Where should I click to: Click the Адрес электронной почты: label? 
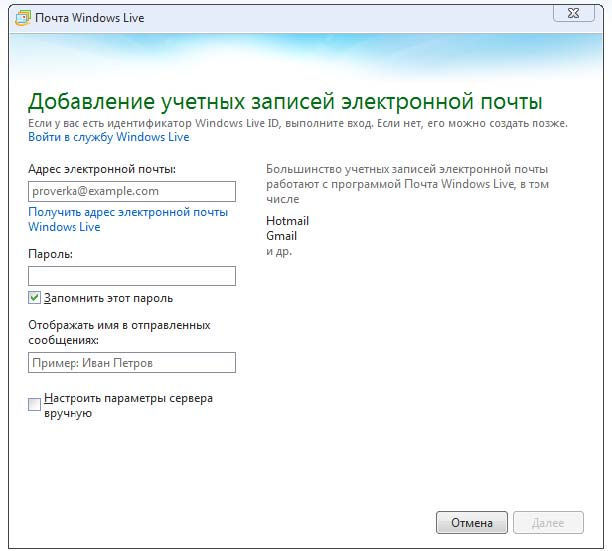102,169
